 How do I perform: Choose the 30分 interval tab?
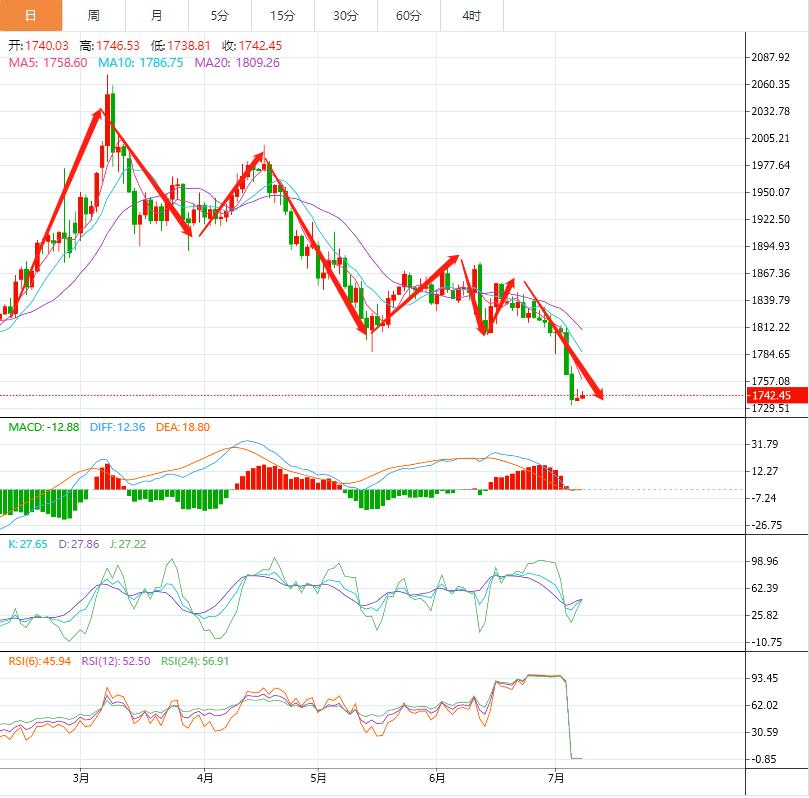345,15
